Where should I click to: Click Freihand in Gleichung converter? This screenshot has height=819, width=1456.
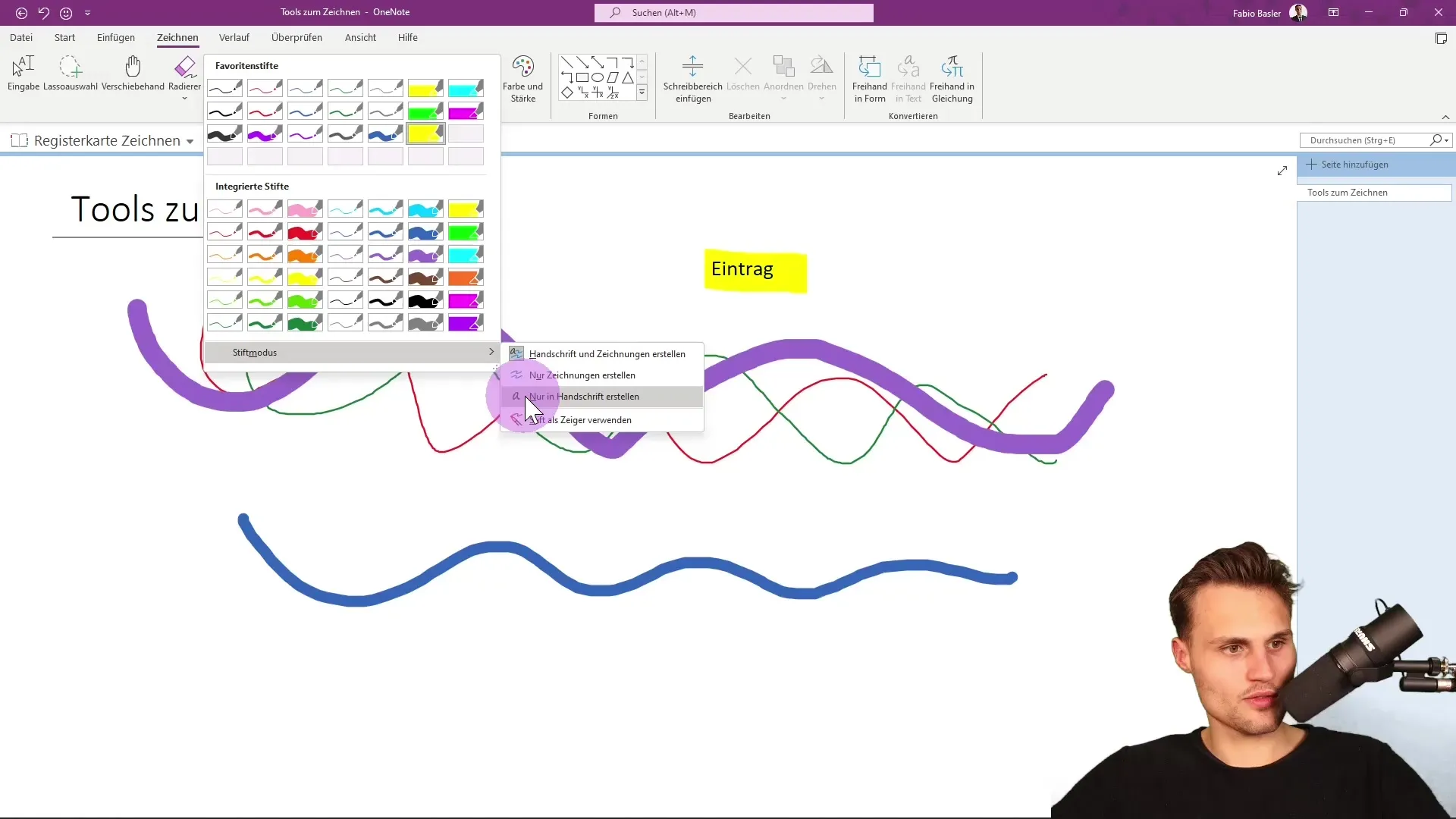point(952,78)
